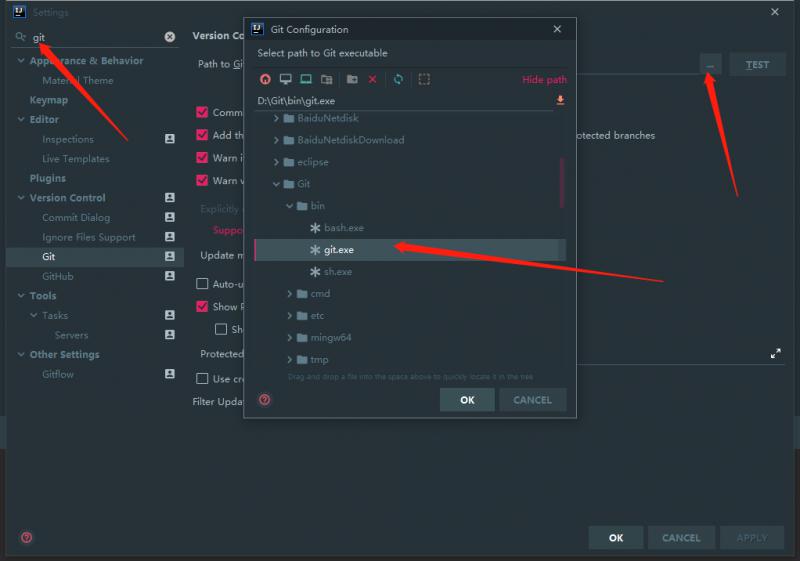The height and width of the screenshot is (561, 800).
Task: Click the Project directory toolbar icon
Action: pyautogui.click(x=306, y=79)
